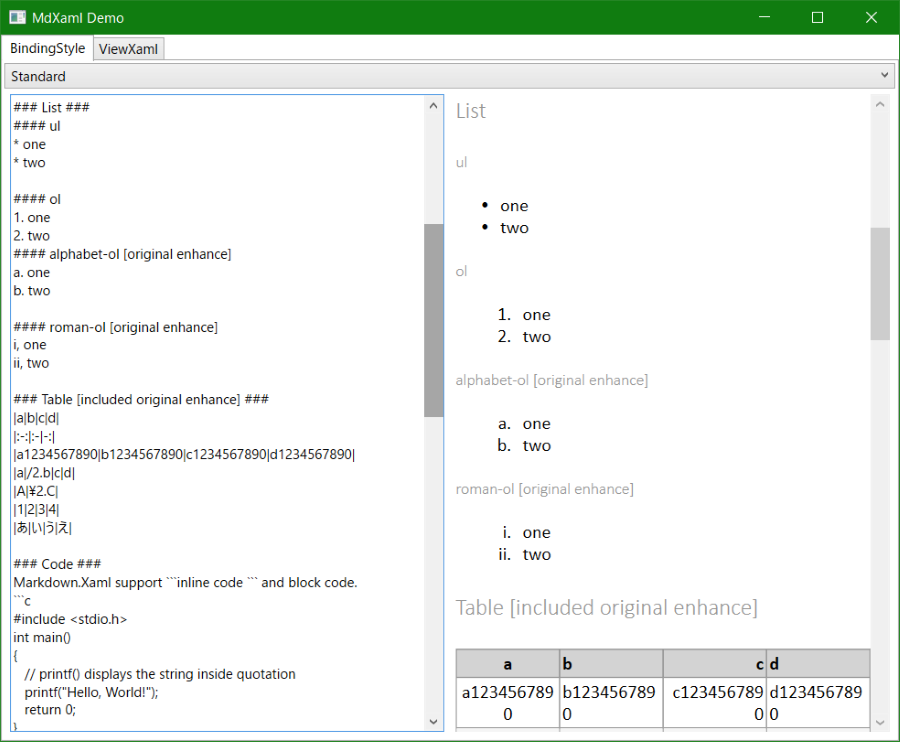Click '#### roman-ol [original enhance]' in editor

[x=115, y=327]
